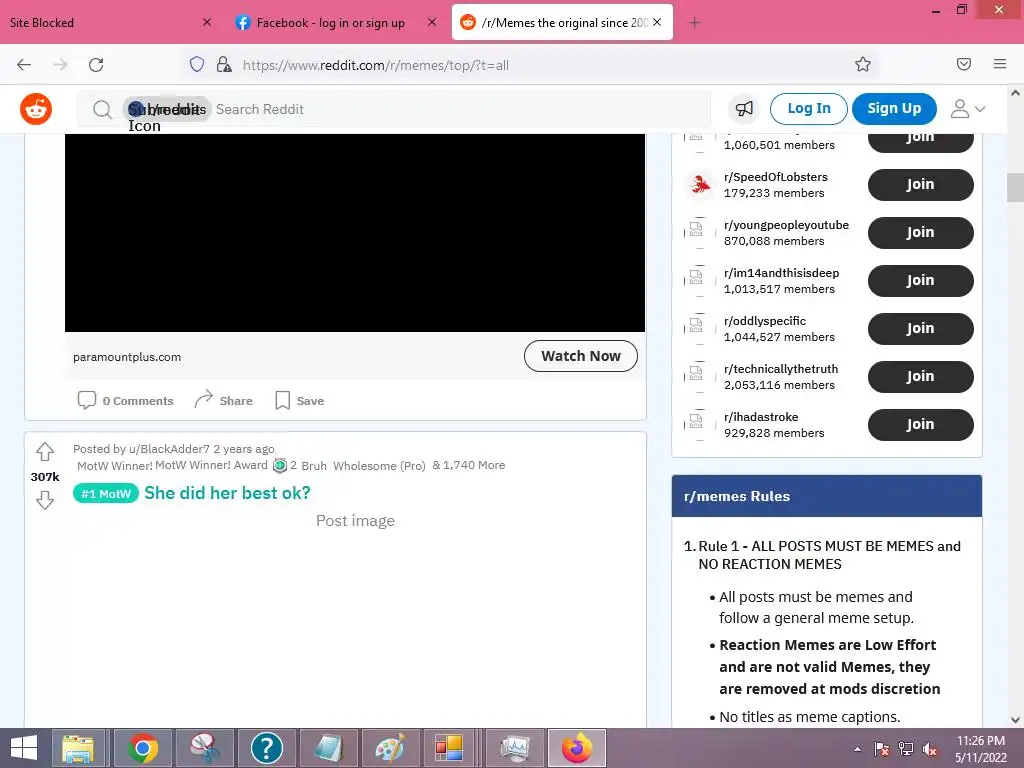
Task: Downvote the 'She did her best ok?' post
Action: [x=45, y=500]
